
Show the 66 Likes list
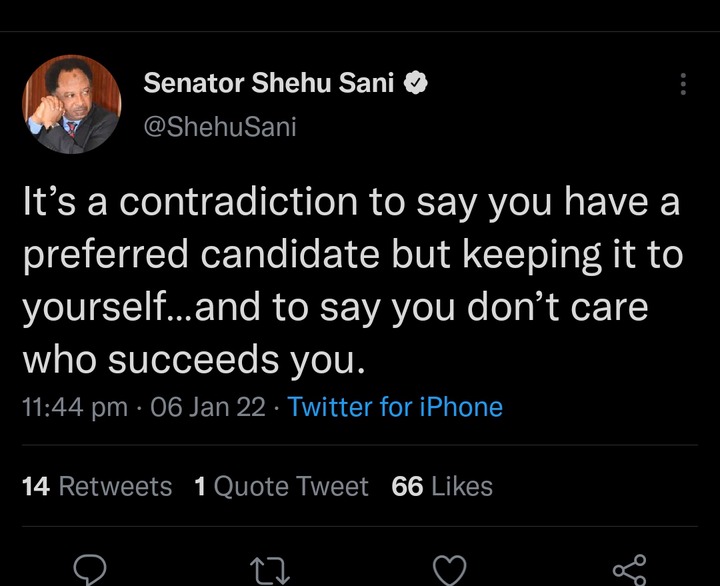[x=442, y=487]
